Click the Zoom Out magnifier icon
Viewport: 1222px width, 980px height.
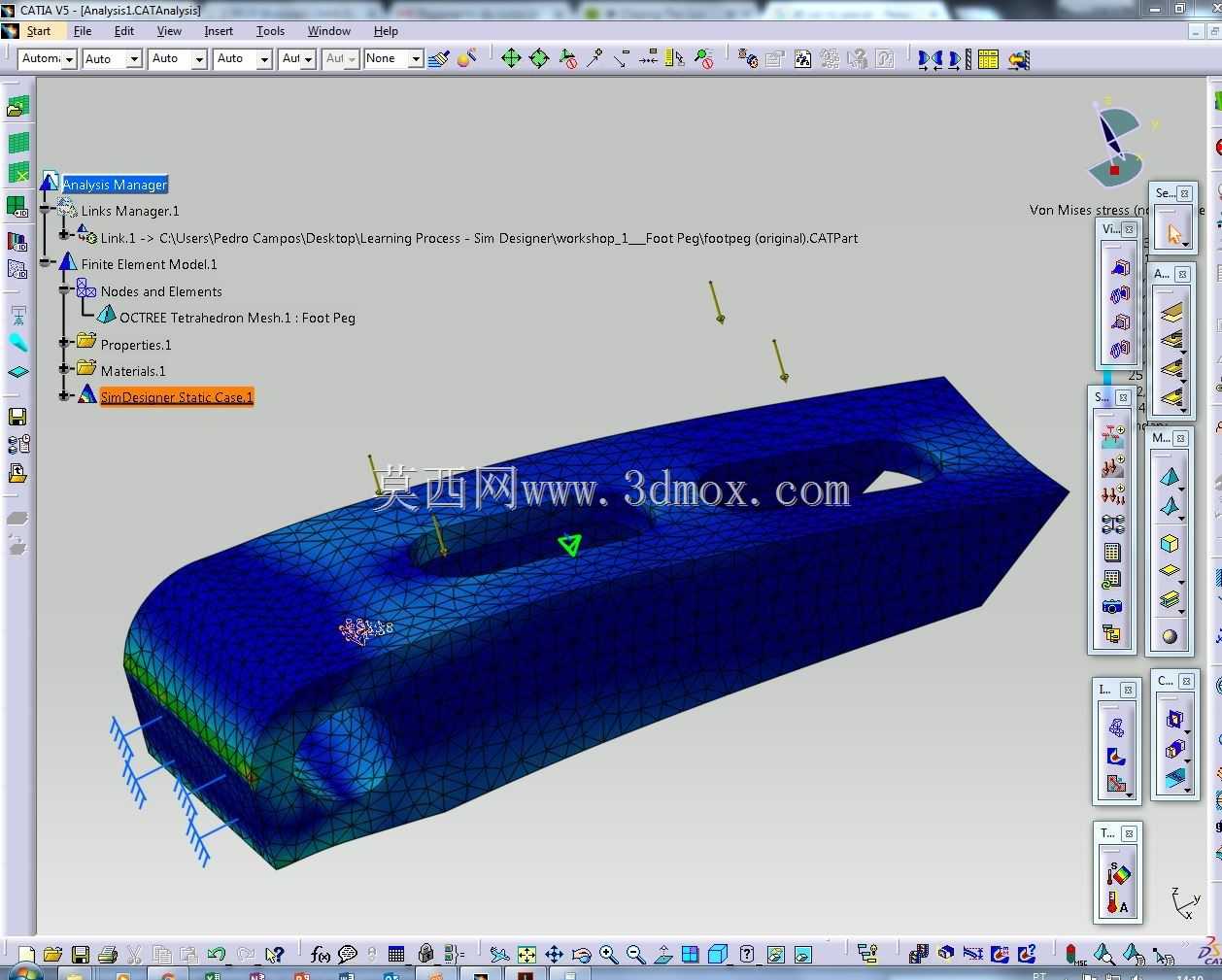click(635, 955)
